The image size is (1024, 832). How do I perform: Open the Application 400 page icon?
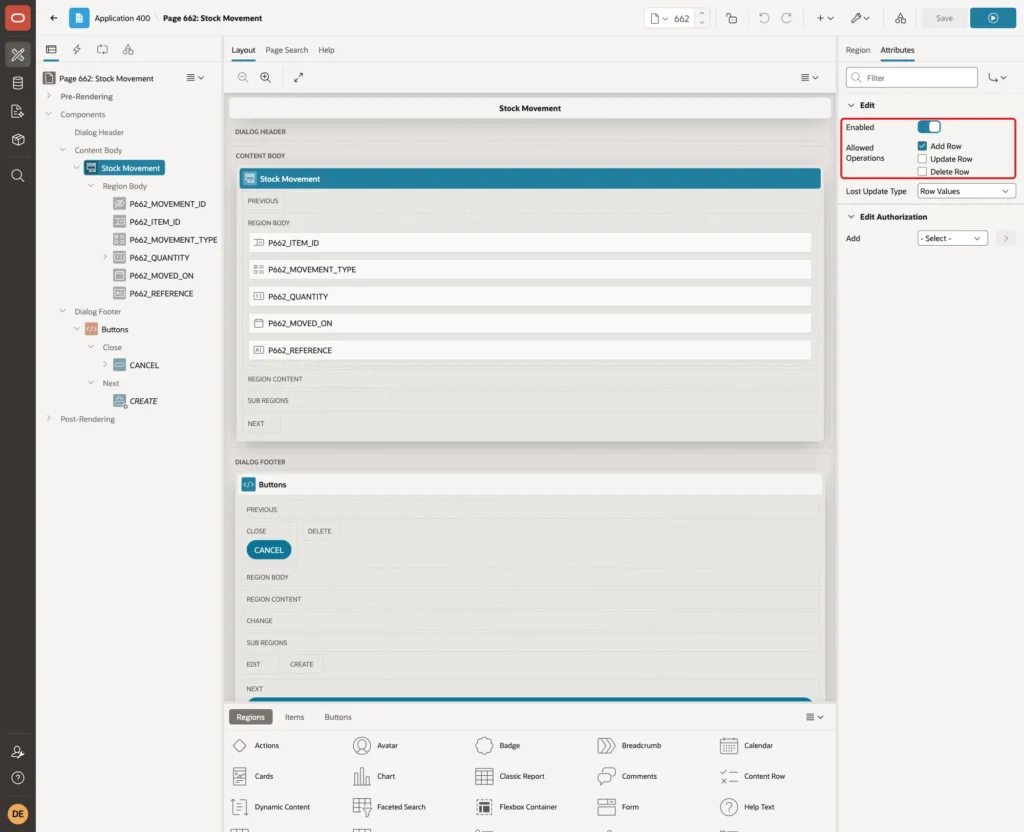(79, 18)
